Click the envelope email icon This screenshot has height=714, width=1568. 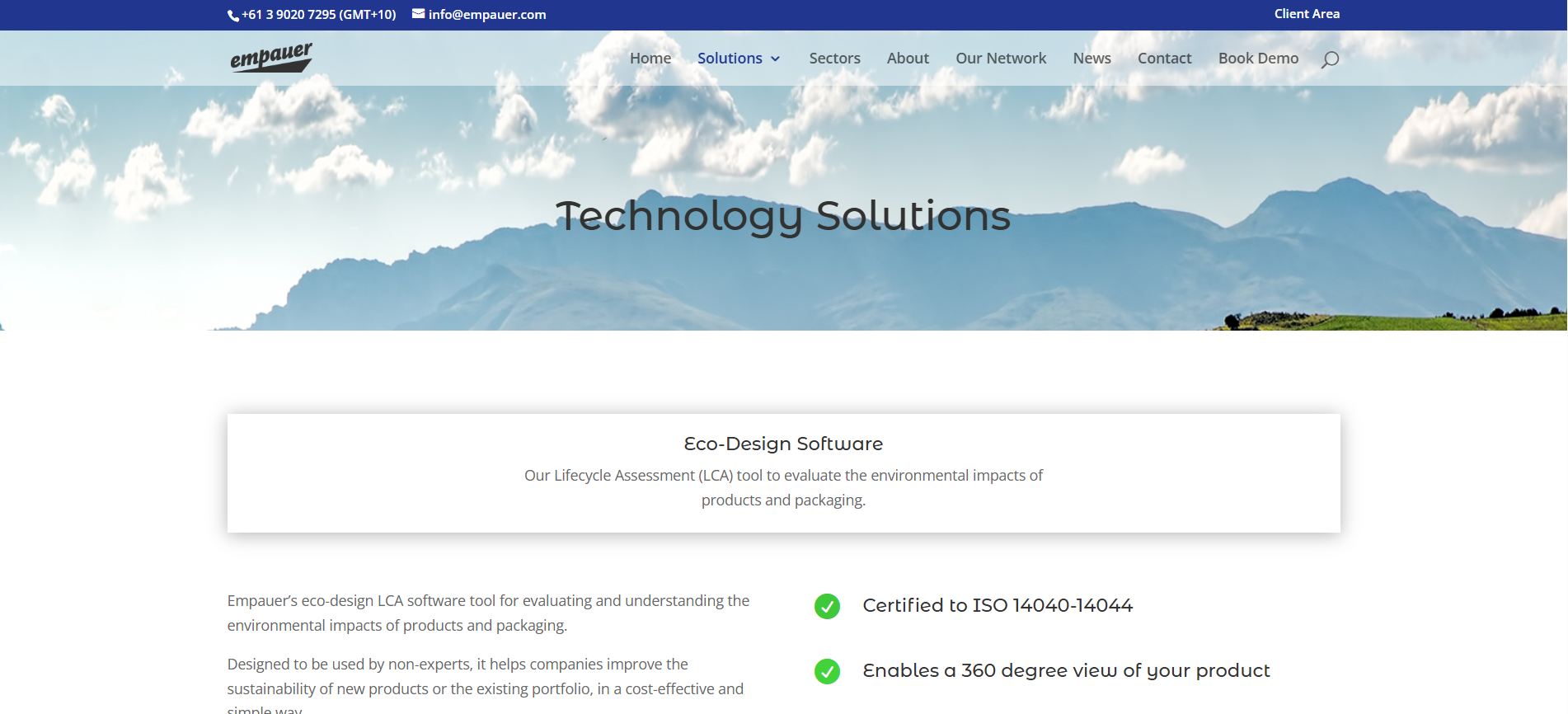tap(419, 13)
